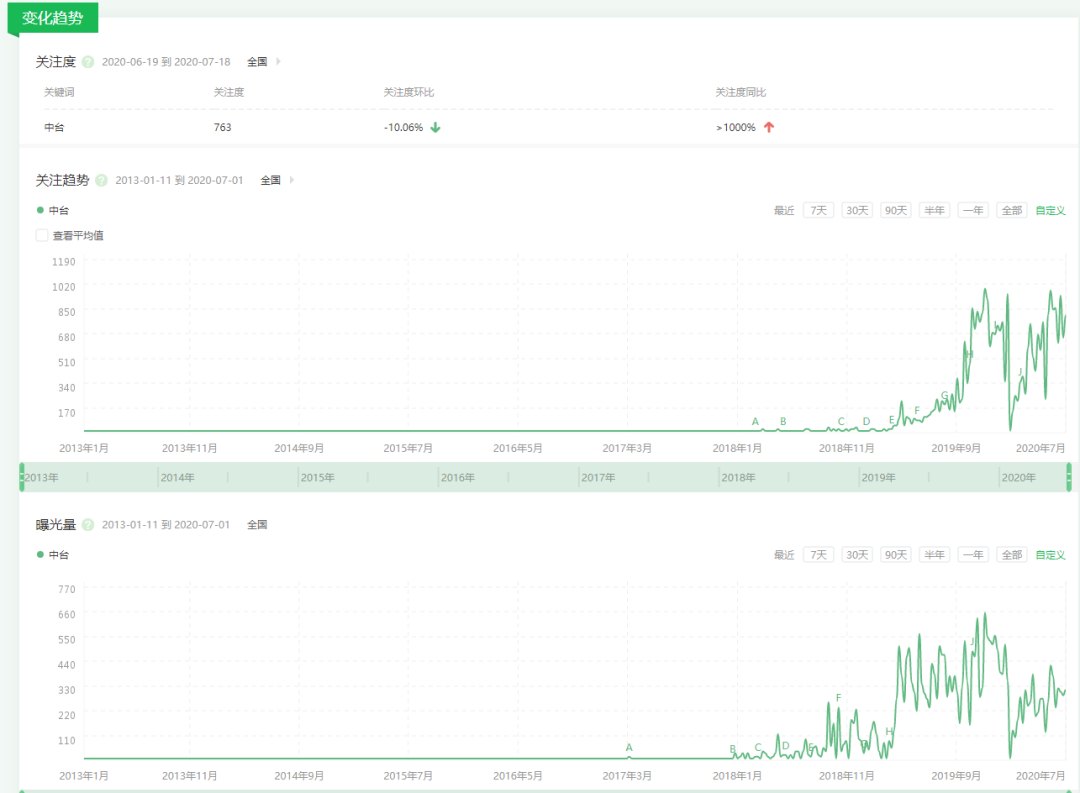Click marker H on the 关注趋势 chart

(x=968, y=354)
